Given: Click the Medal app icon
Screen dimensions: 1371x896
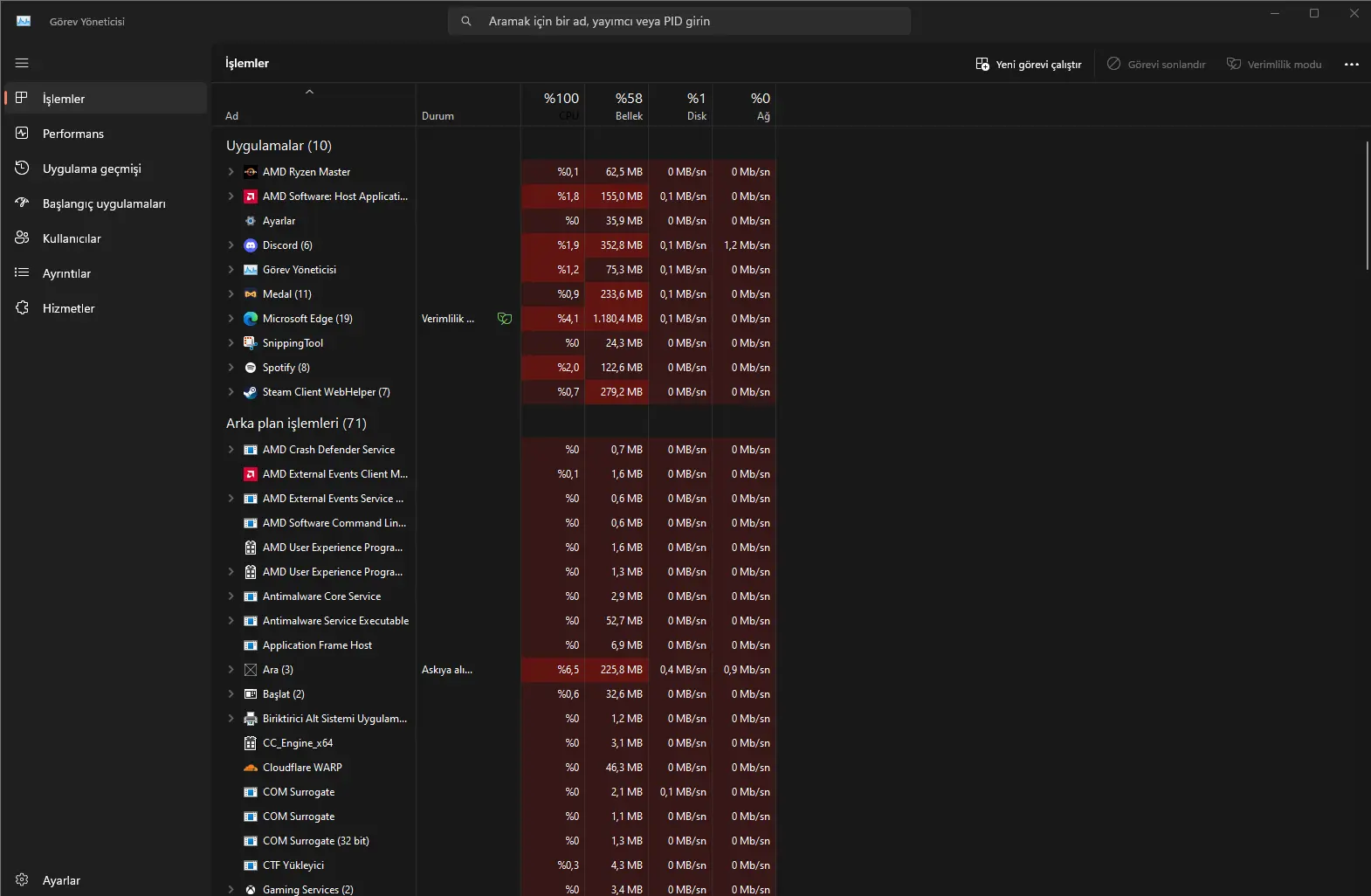Looking at the screenshot, I should [251, 294].
